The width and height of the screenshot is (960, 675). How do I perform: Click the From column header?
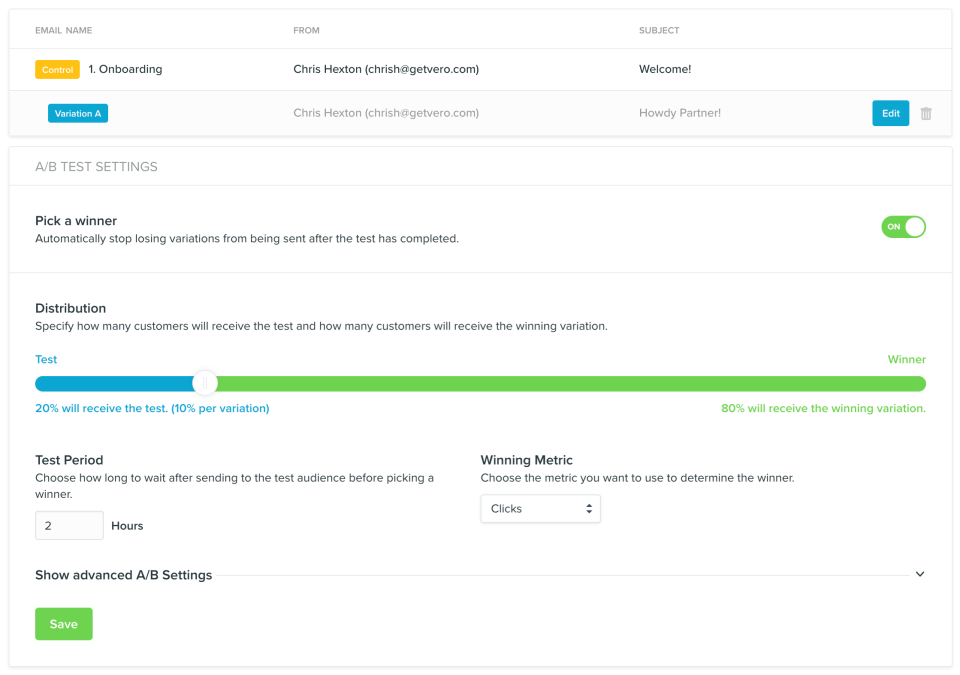click(306, 31)
